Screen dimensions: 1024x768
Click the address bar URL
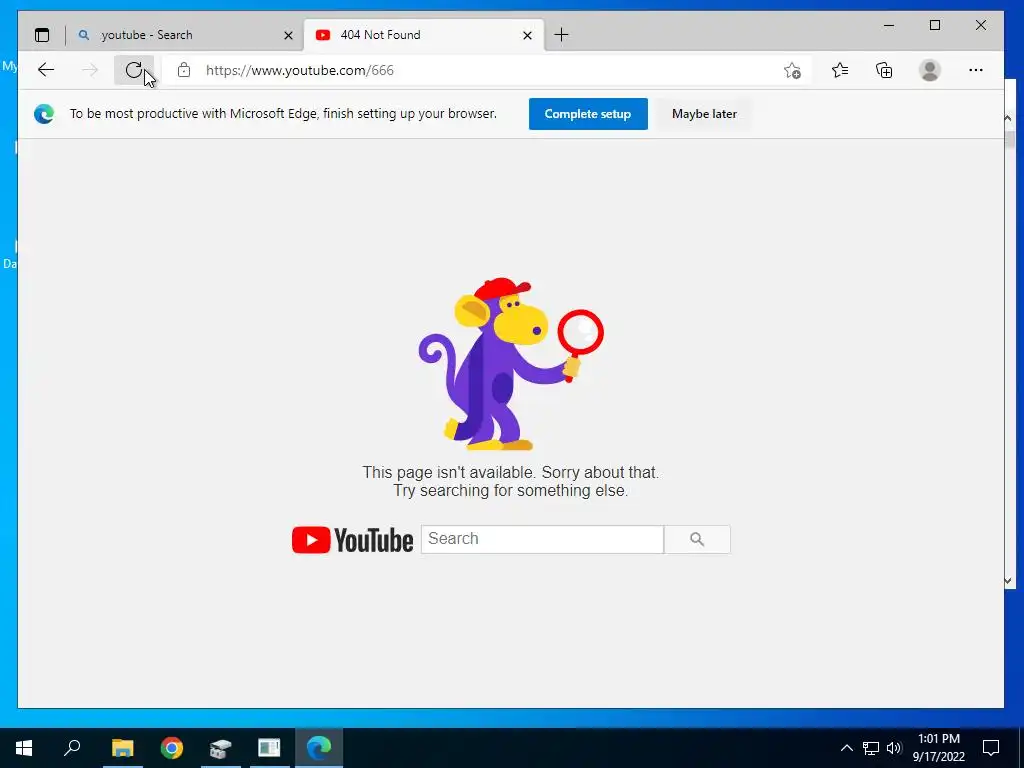click(300, 71)
